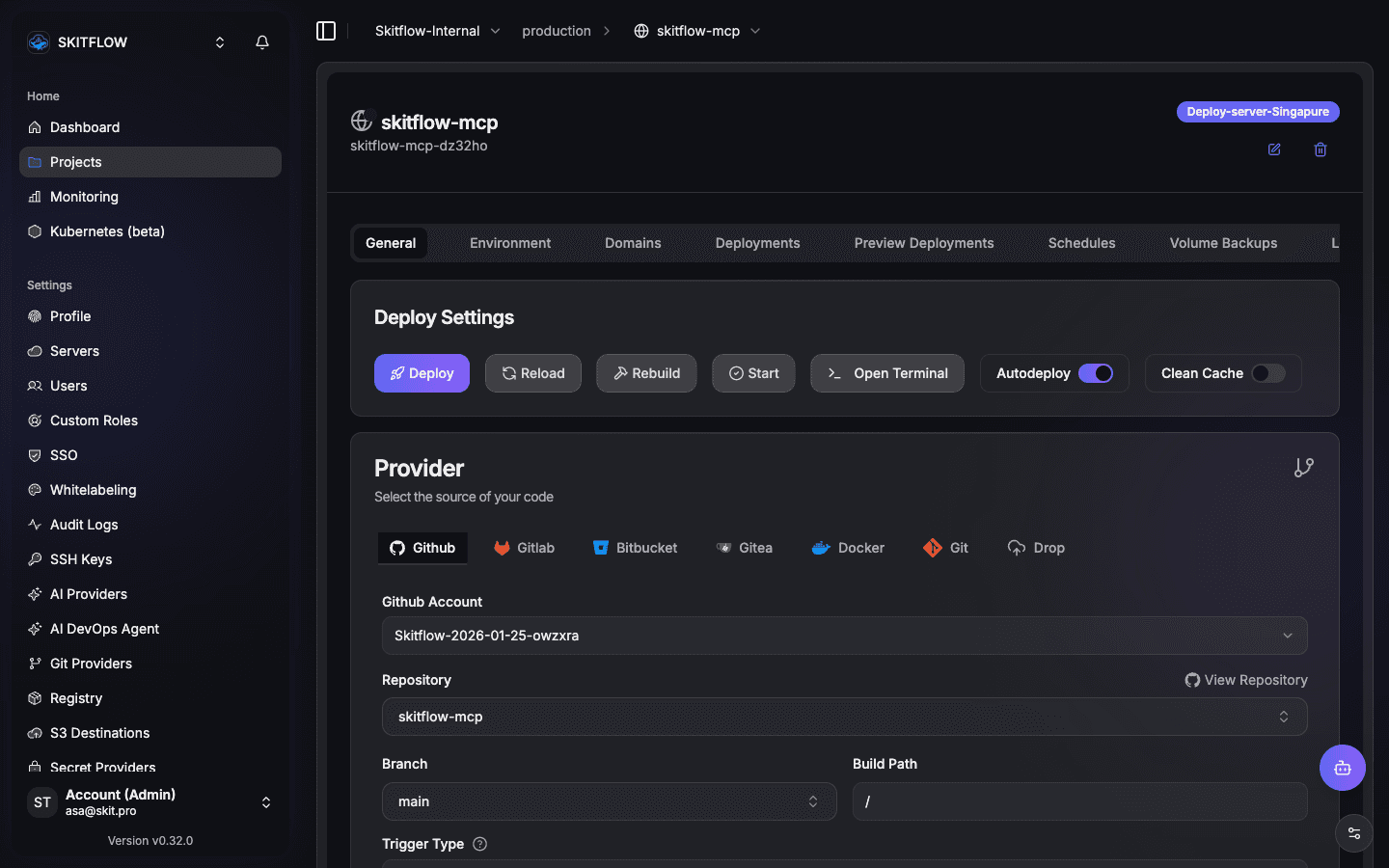Click the globe icon beside skitflow-mcp heading
Image resolution: width=1389 pixels, height=868 pixels.
click(x=362, y=121)
